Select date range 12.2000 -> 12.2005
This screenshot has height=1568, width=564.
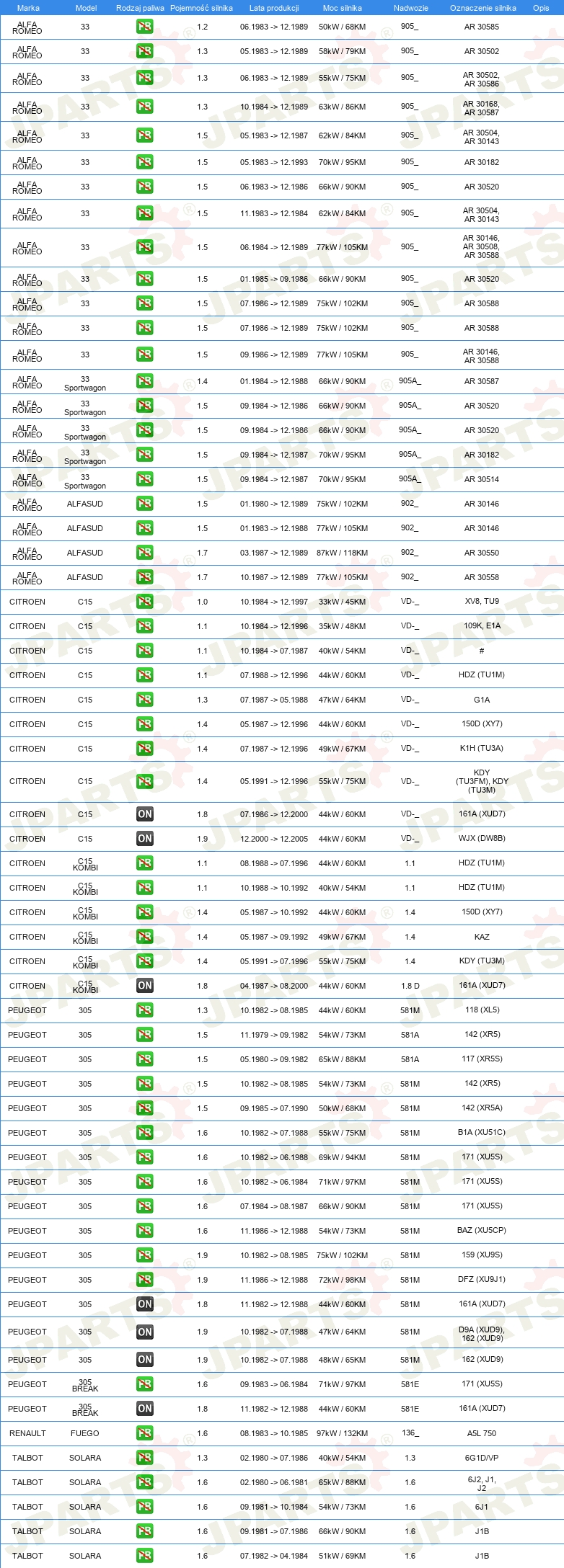[x=274, y=839]
